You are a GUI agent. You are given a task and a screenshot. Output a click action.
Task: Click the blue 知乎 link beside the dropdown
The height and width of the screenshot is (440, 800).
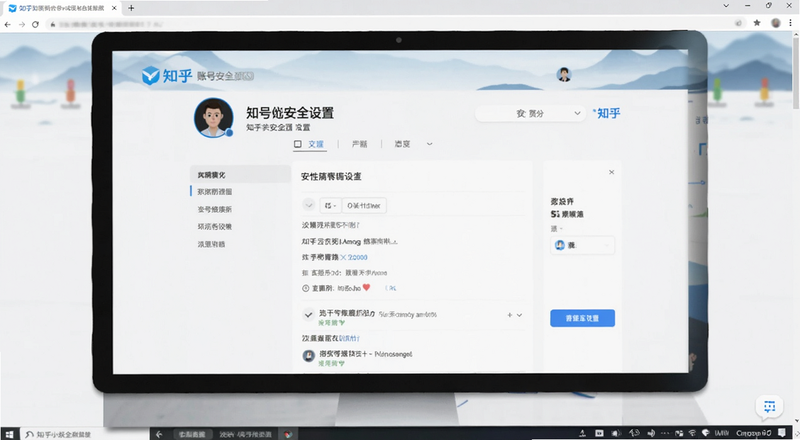pos(608,113)
